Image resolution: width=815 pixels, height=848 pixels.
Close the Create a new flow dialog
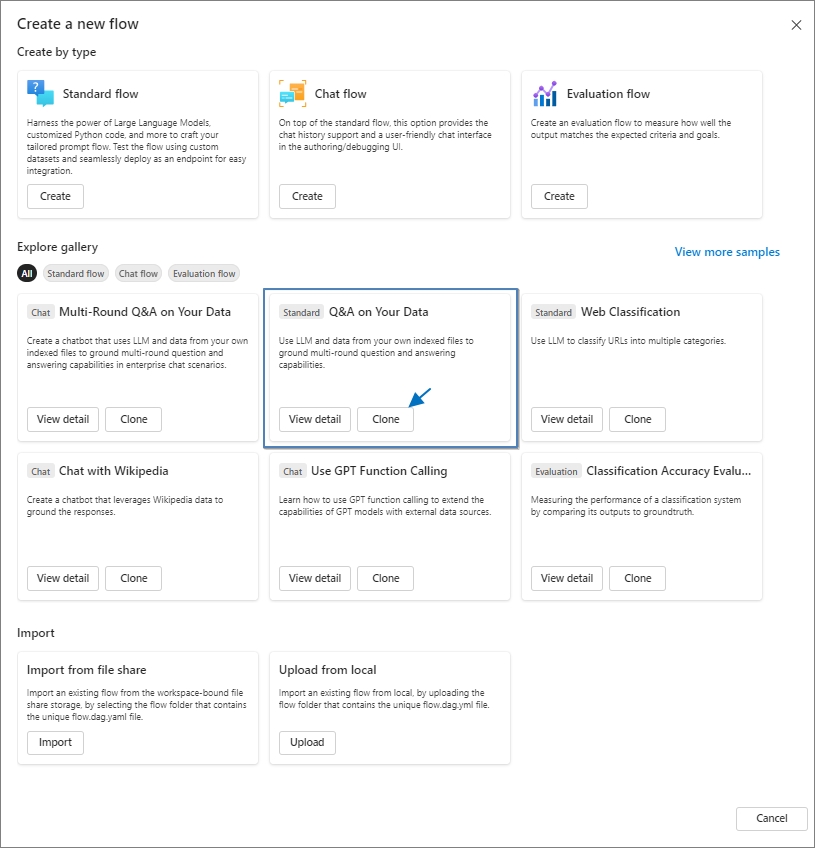796,25
